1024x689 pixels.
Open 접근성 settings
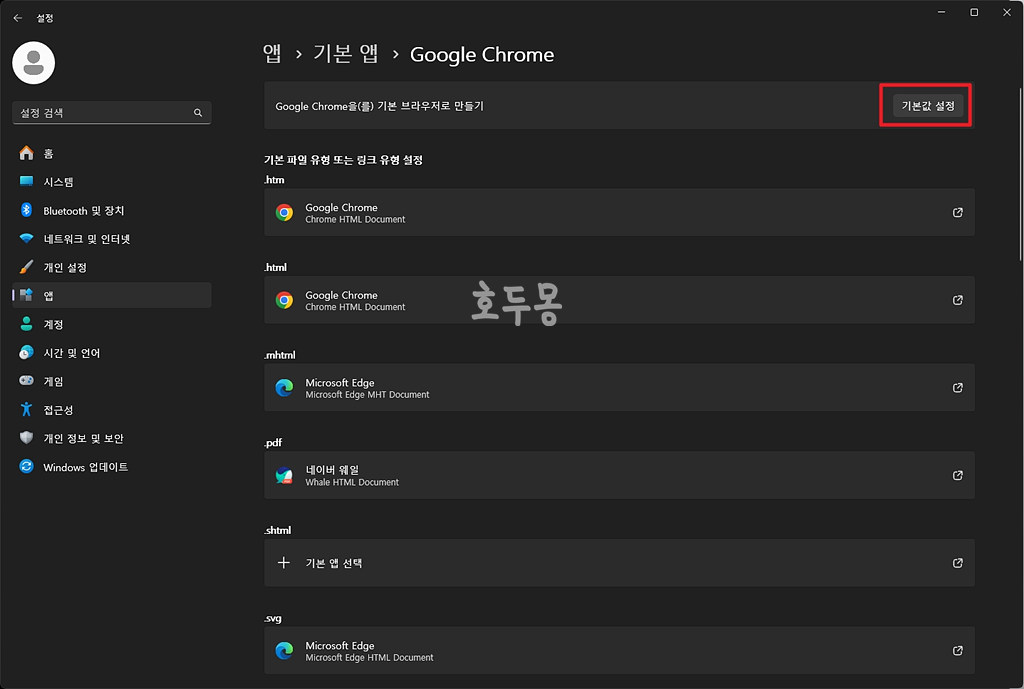(x=112, y=409)
